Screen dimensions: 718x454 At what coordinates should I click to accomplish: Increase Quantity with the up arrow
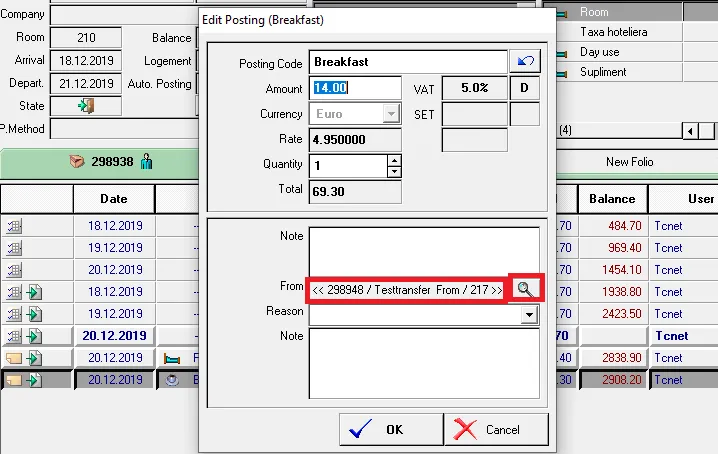tap(394, 160)
